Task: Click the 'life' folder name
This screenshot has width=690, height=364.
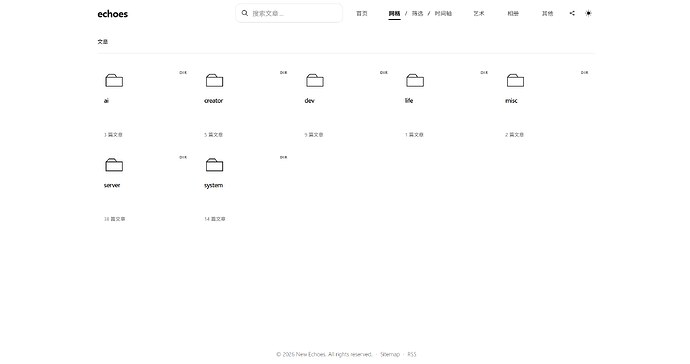Action: [409, 101]
